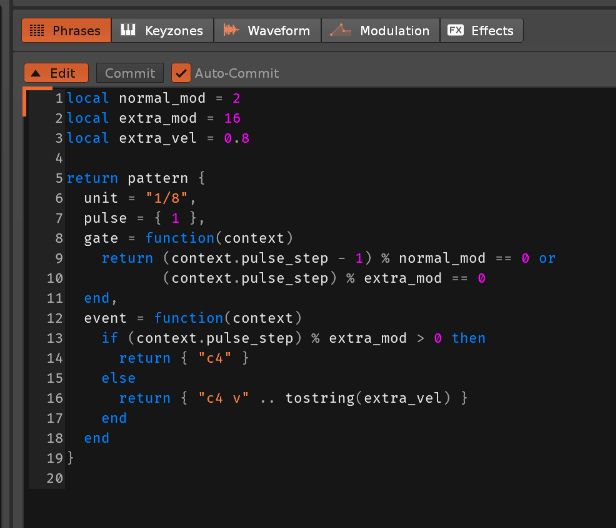Open the Effects tab
The width and height of the screenshot is (616, 528).
[x=482, y=30]
